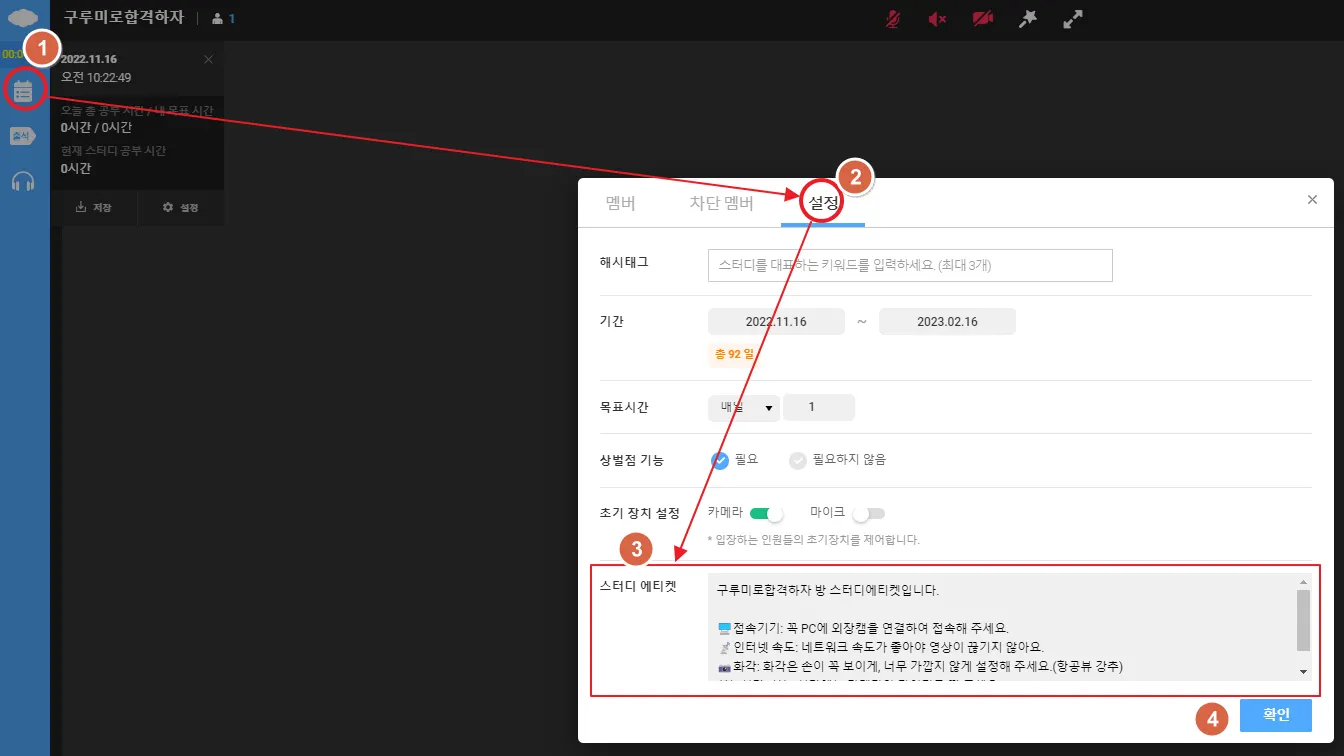Open 설정 gear button in time panel
The image size is (1344, 756).
point(181,208)
